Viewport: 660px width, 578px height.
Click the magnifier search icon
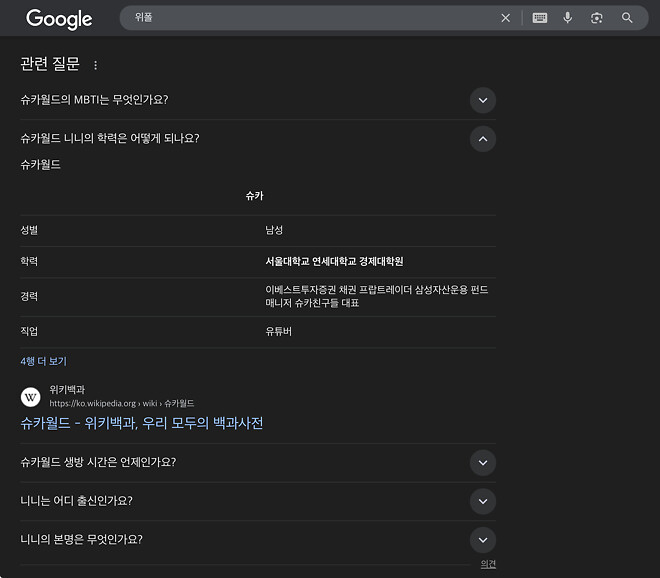pos(627,18)
